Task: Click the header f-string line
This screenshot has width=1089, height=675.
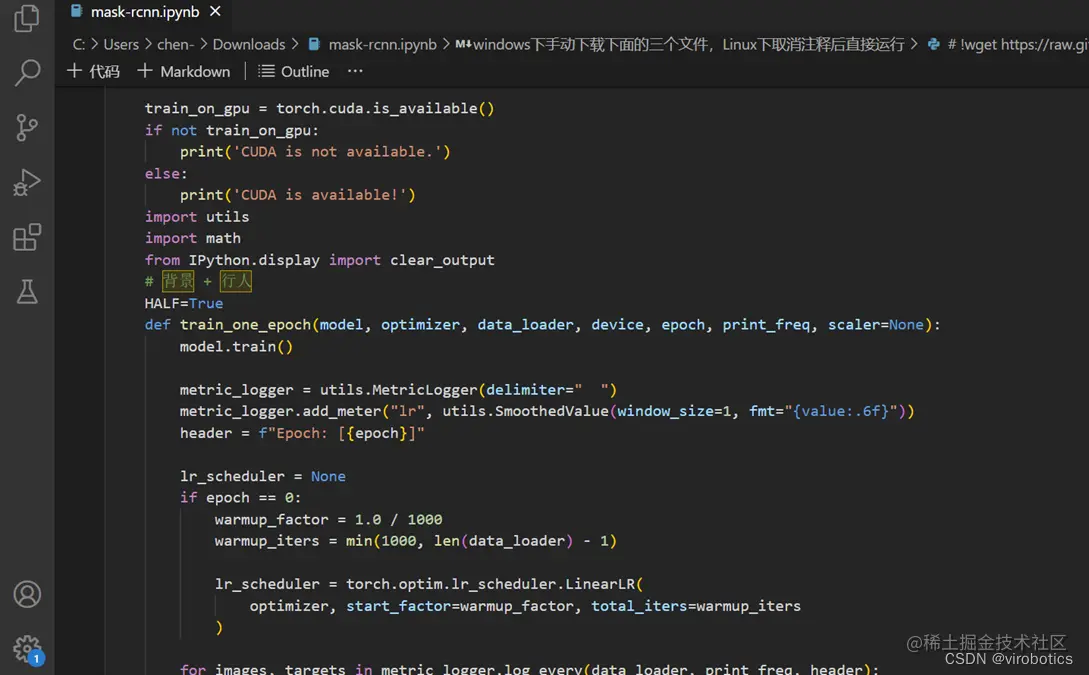Action: point(302,433)
